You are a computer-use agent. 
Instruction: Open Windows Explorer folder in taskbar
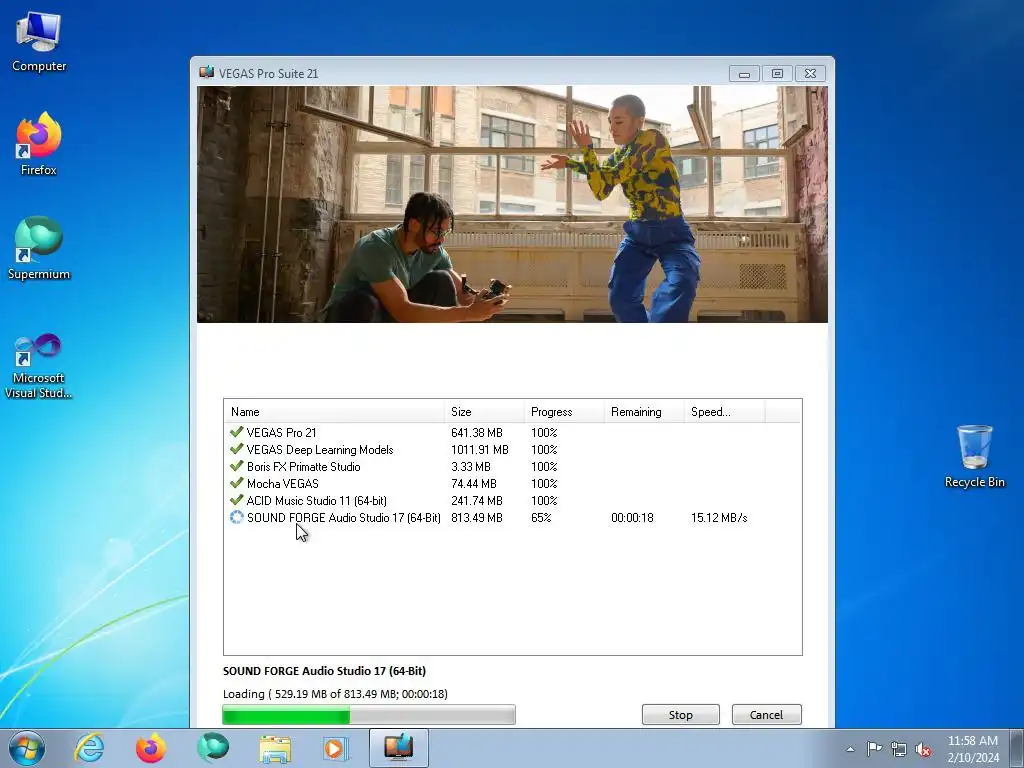click(275, 748)
